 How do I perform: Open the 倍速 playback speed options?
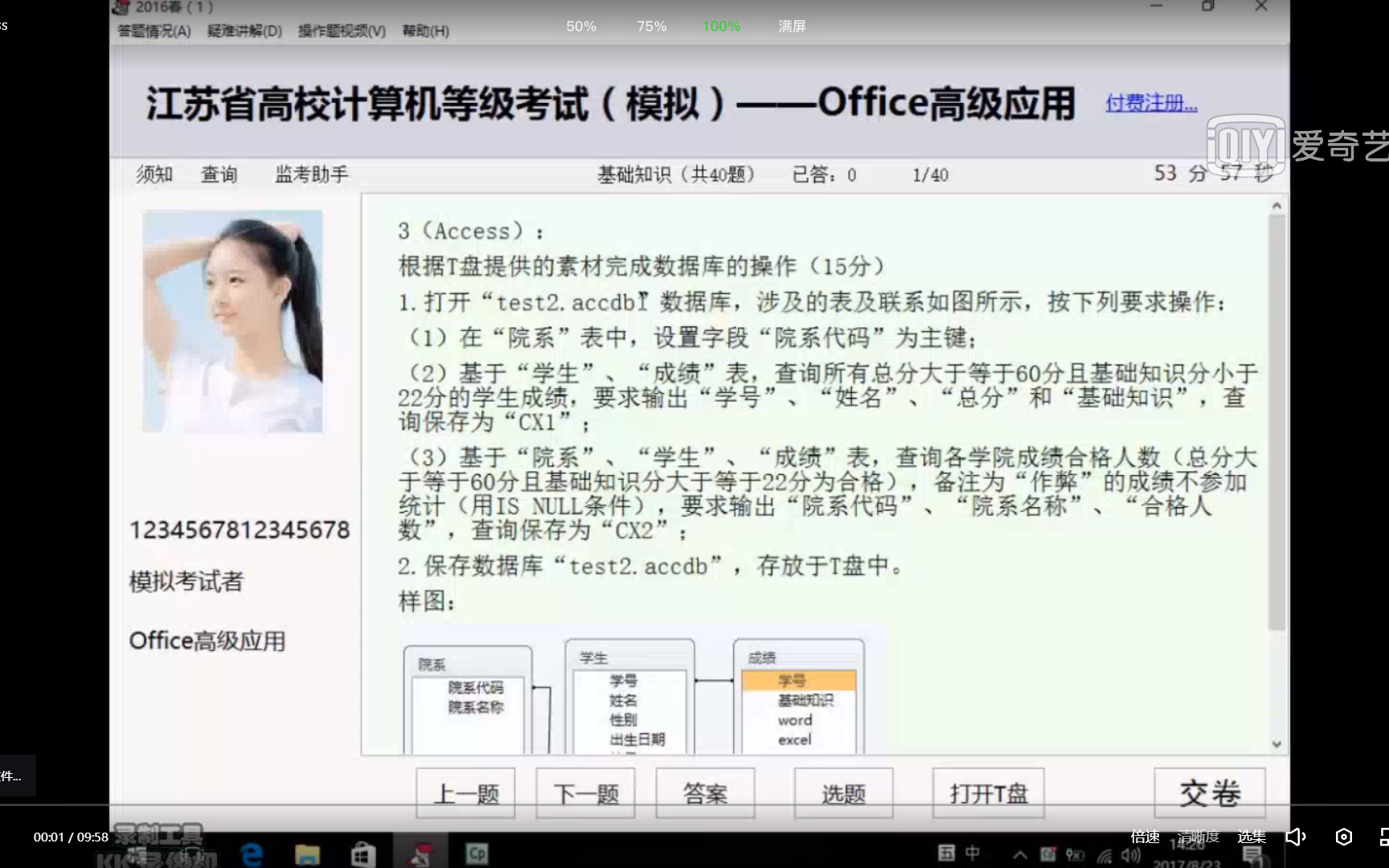click(1145, 837)
